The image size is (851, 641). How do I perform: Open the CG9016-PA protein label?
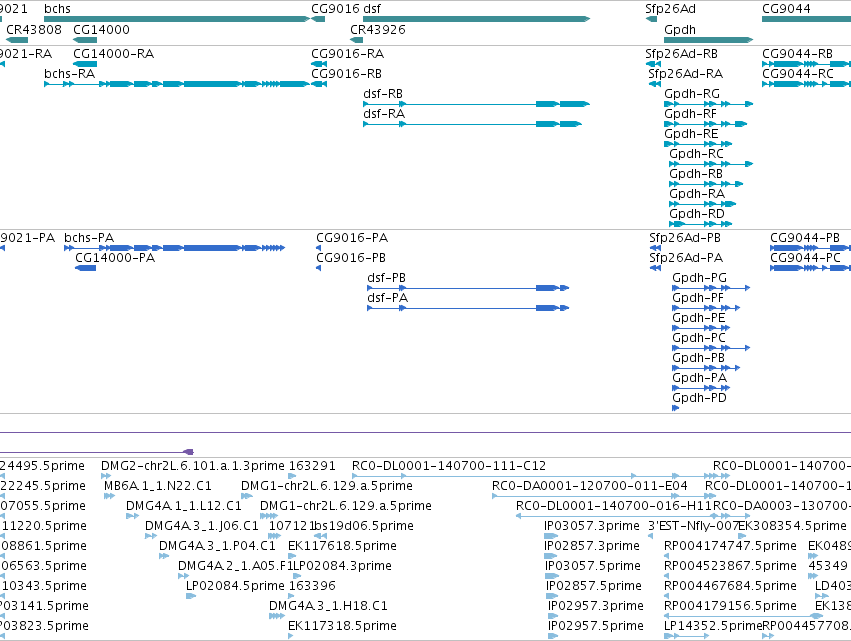(x=352, y=238)
